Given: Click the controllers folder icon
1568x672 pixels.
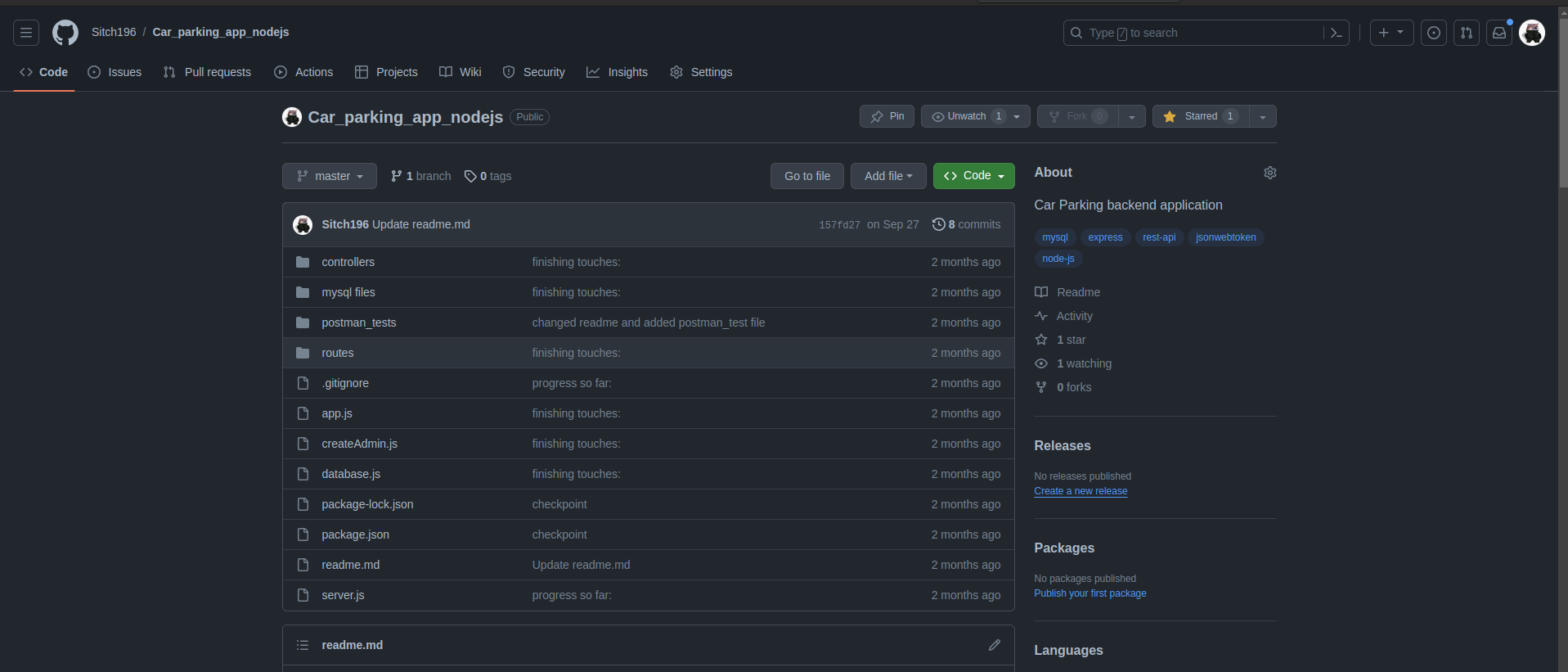Looking at the screenshot, I should click(x=303, y=262).
